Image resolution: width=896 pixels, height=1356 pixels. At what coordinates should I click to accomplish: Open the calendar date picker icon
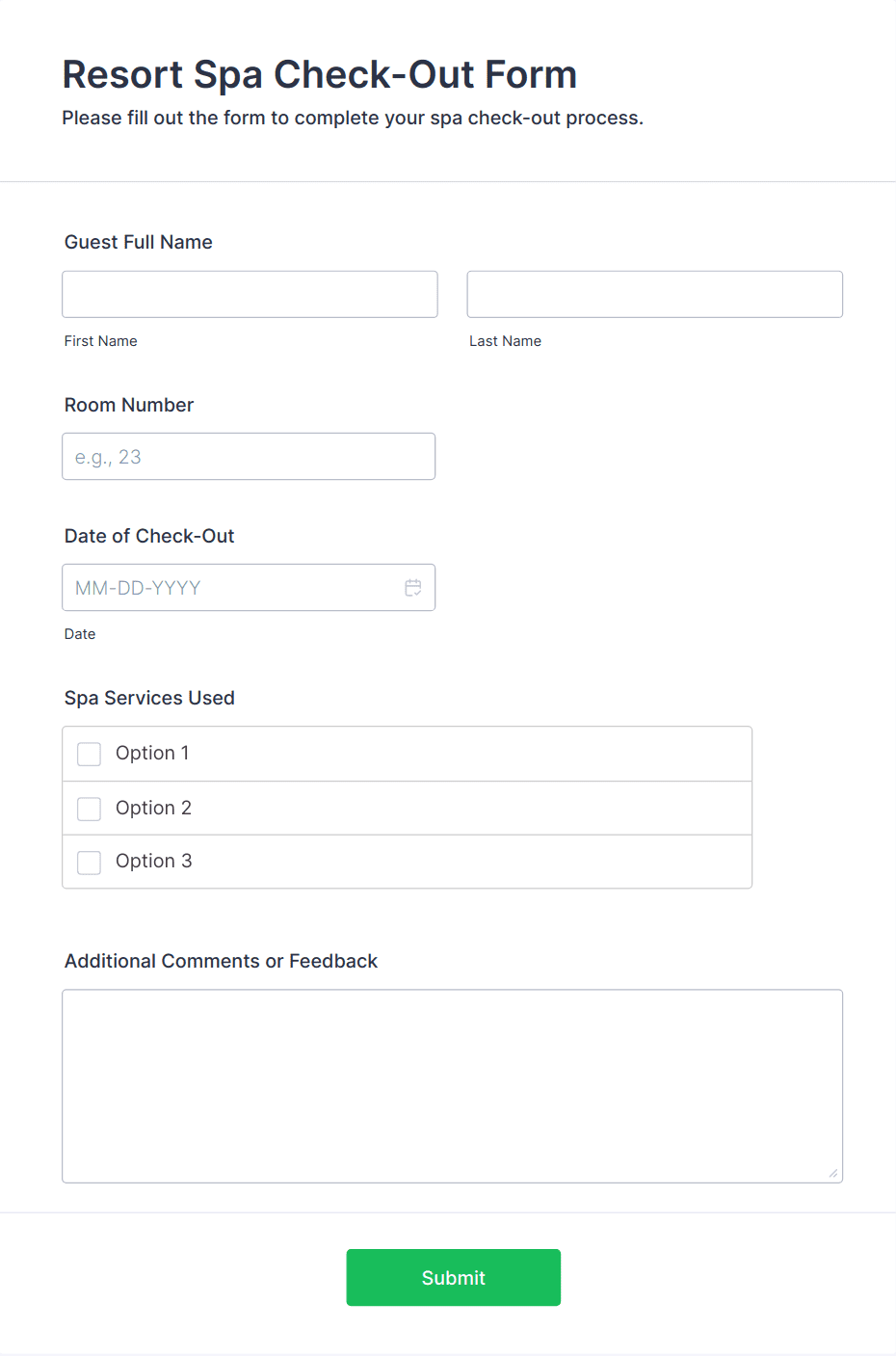pyautogui.click(x=413, y=588)
